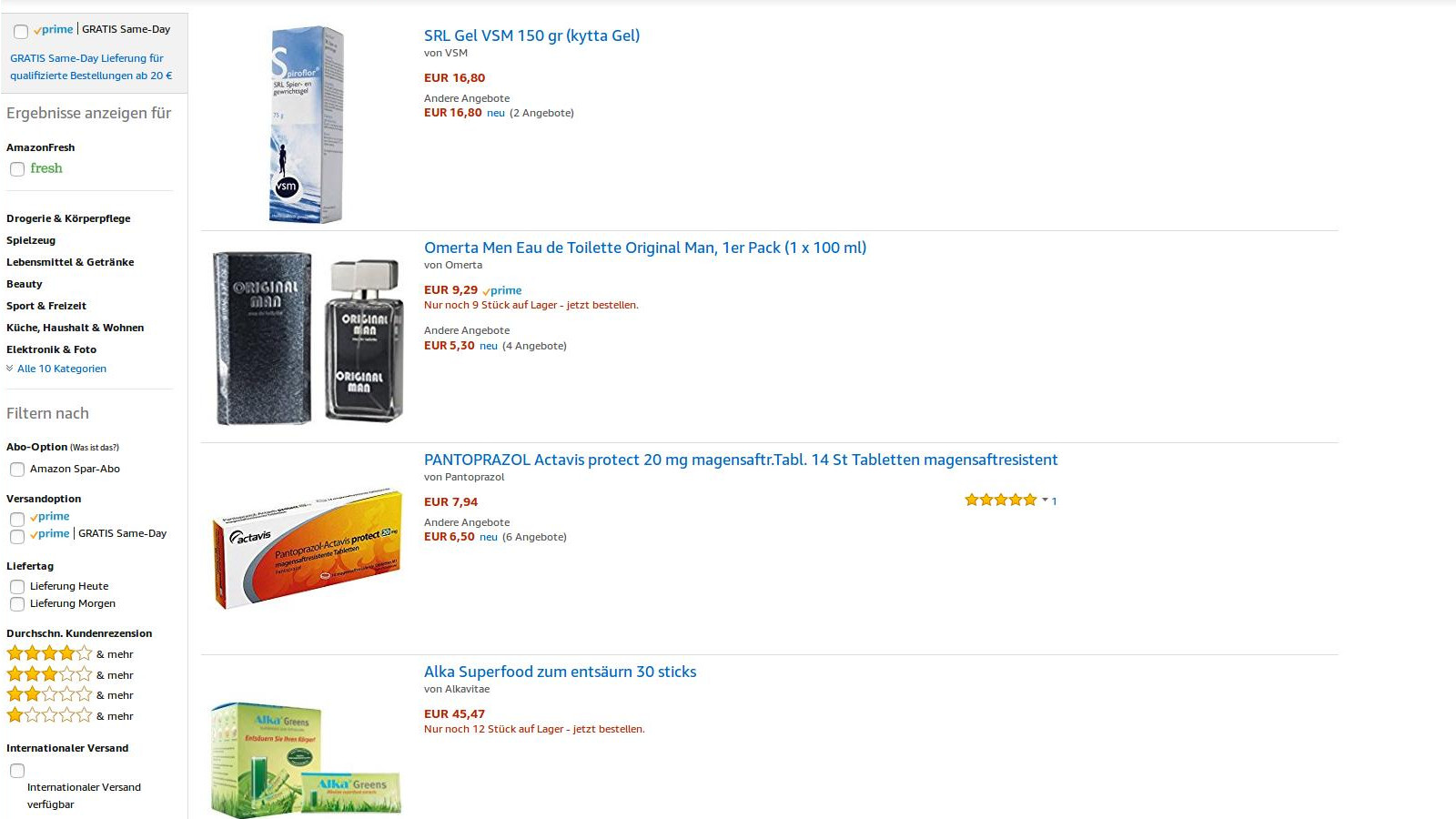Open the Omerta Original Man product image
The image size is (1456, 819).
pos(307,337)
